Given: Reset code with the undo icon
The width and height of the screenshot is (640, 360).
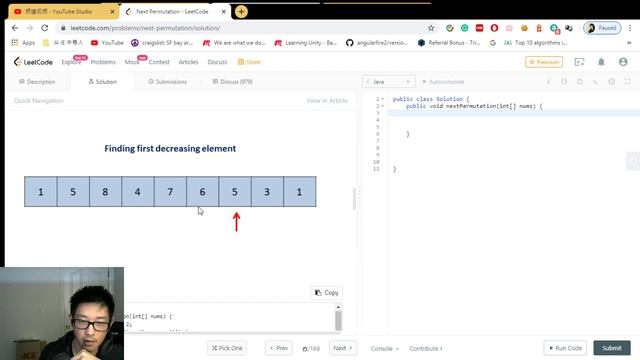Looking at the screenshot, I should pyautogui.click(x=580, y=82).
